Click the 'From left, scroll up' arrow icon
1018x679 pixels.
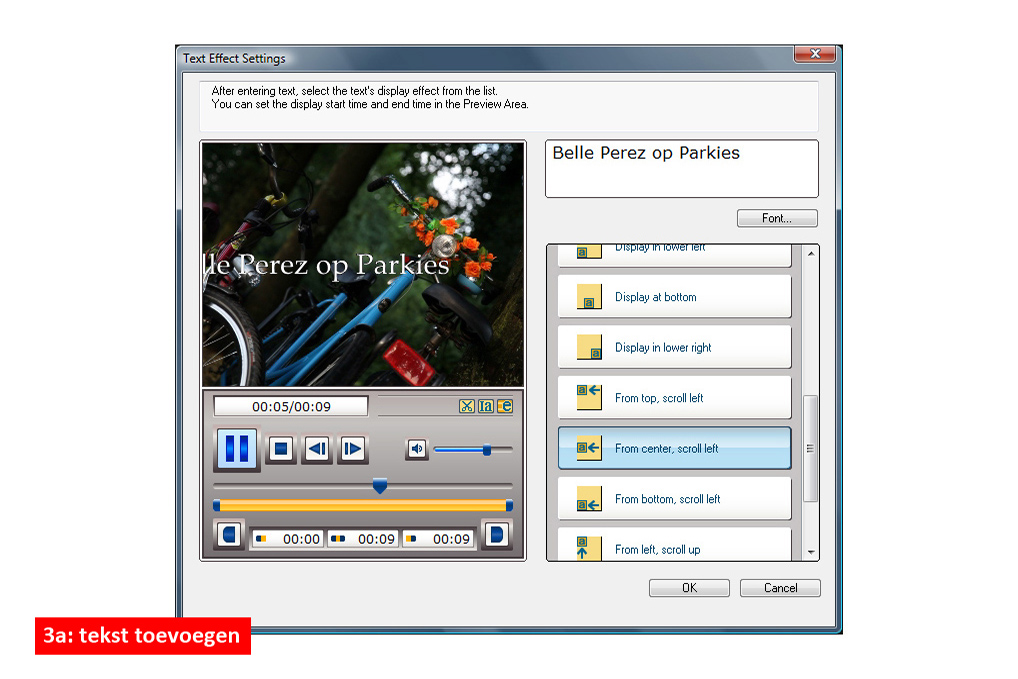pyautogui.click(x=590, y=548)
